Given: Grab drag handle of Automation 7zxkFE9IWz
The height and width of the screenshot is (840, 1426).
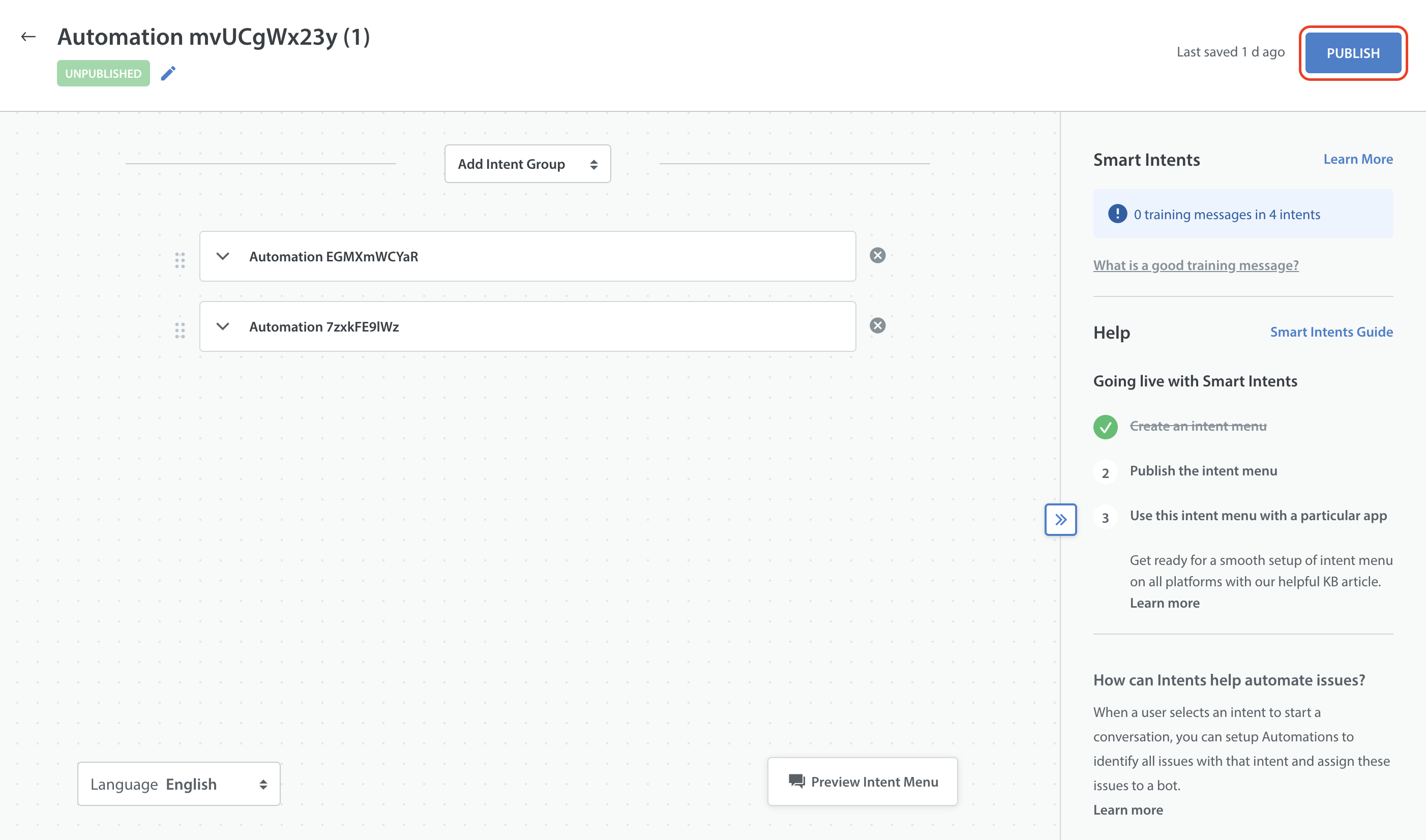Looking at the screenshot, I should point(180,331).
